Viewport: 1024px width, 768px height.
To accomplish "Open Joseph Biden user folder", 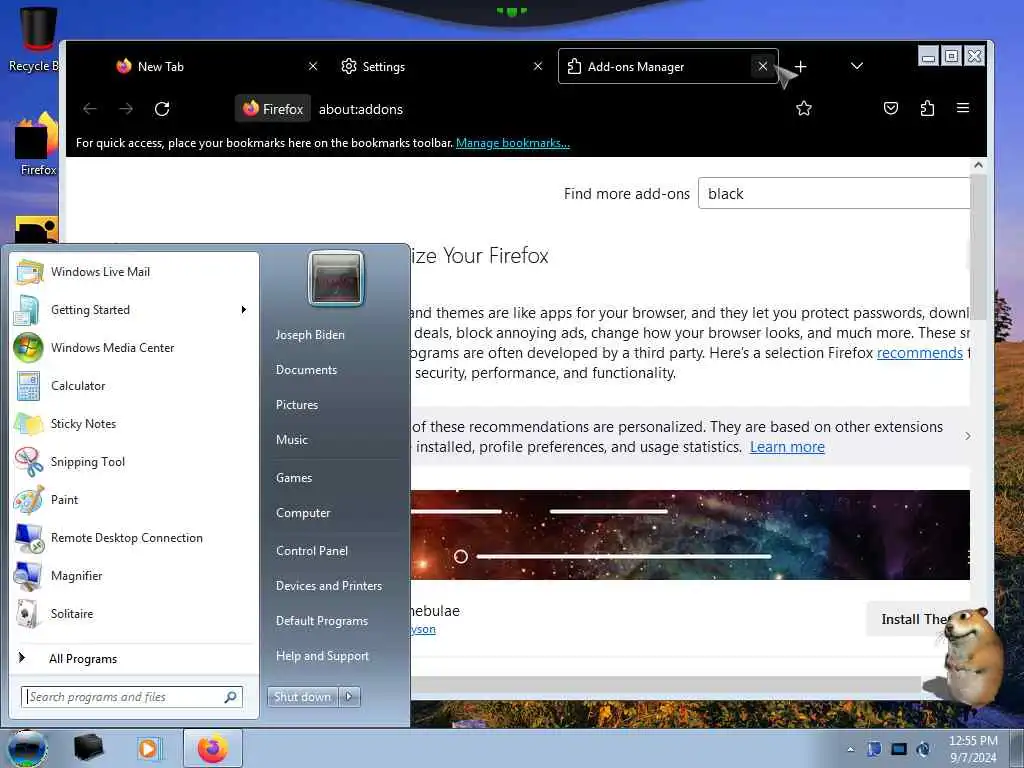I will [x=310, y=334].
